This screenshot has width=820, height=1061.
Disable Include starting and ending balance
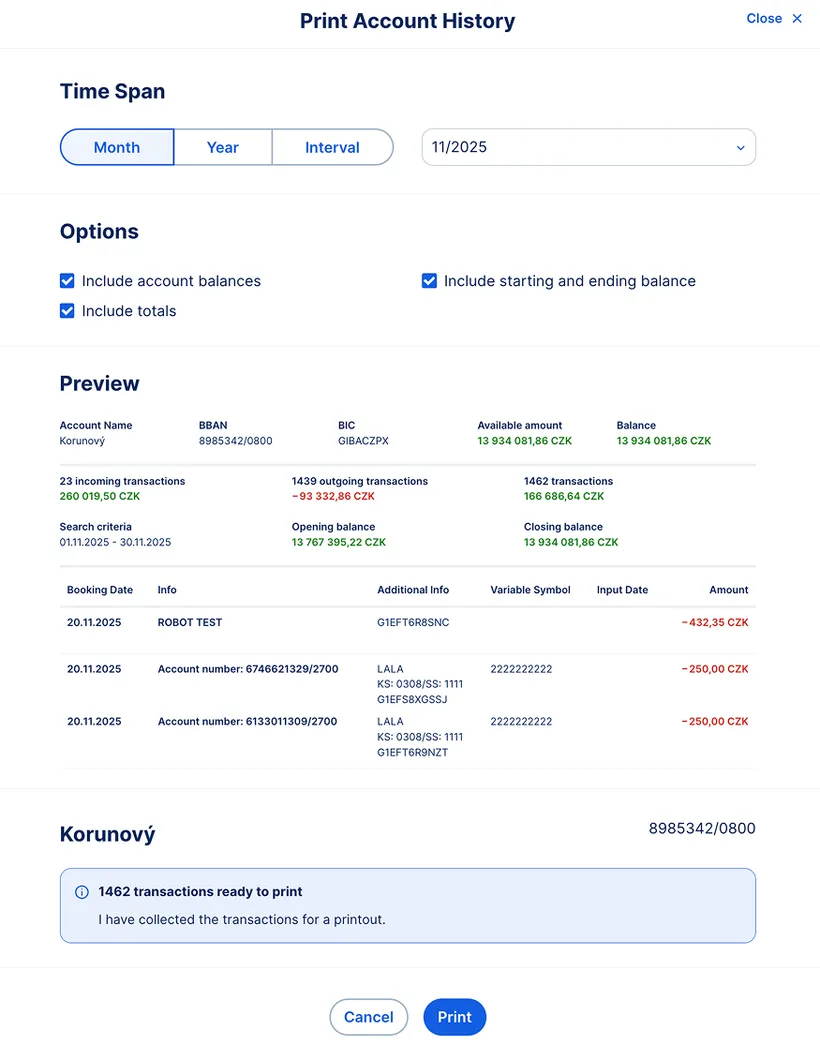[429, 281]
